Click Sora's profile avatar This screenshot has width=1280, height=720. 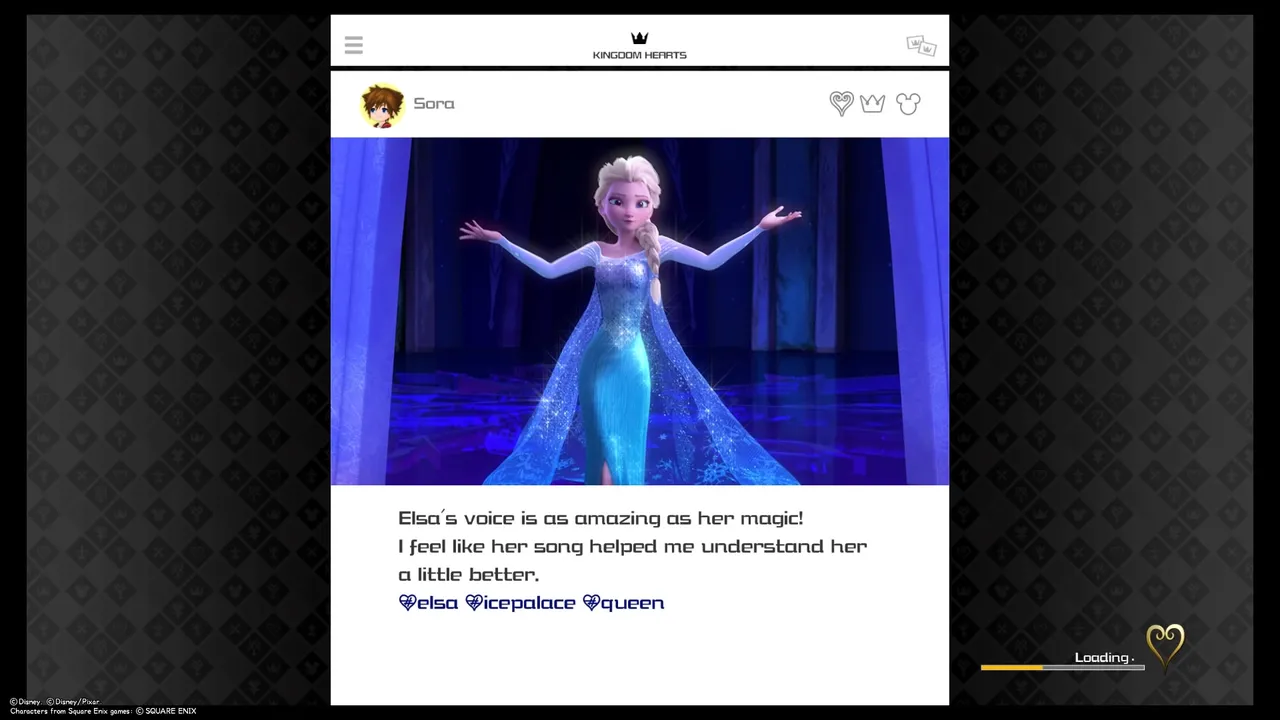382,104
